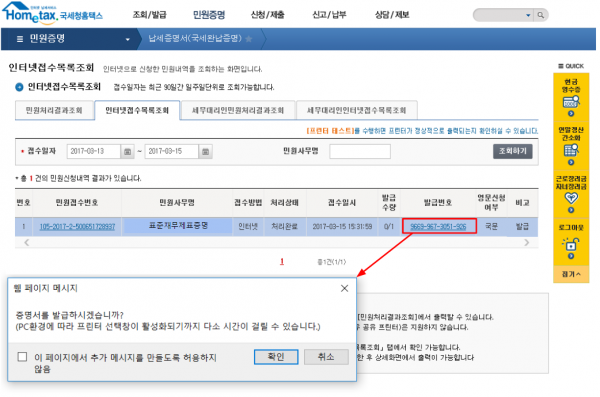Viewport: 600px width, 397px height.
Task: Click 취소 in the message dialog
Action: [326, 357]
